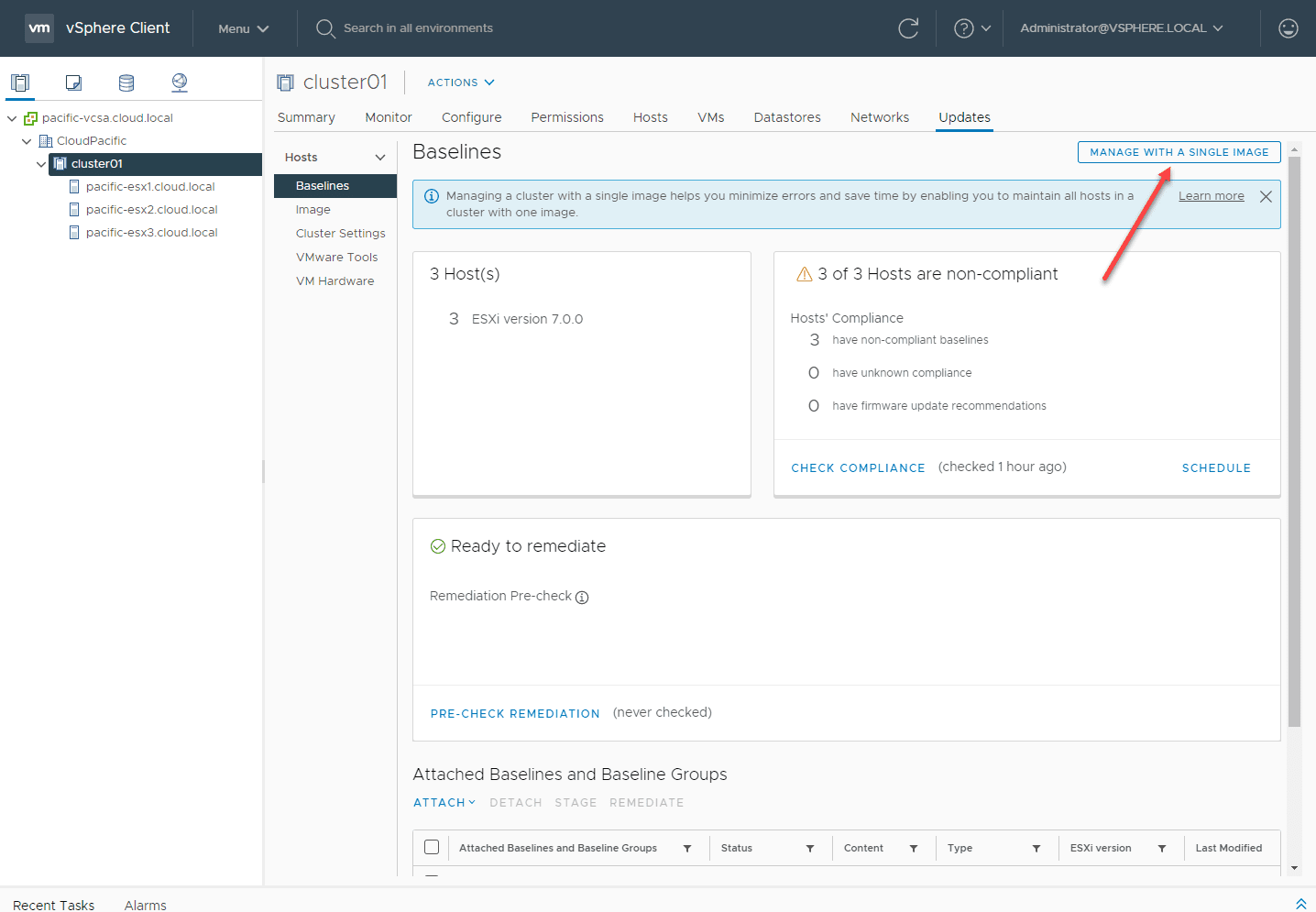Click the search magnifier icon
The image size is (1316, 912).
[325, 28]
